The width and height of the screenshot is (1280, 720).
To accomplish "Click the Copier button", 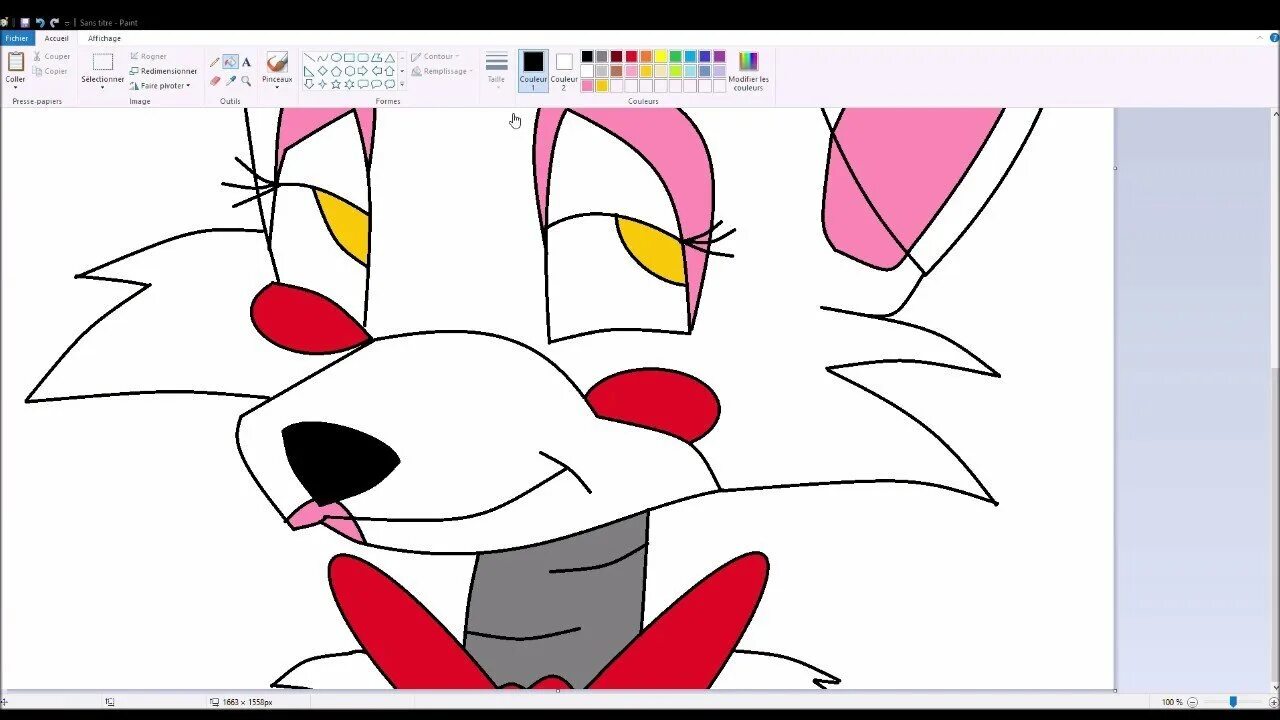I will (x=50, y=71).
